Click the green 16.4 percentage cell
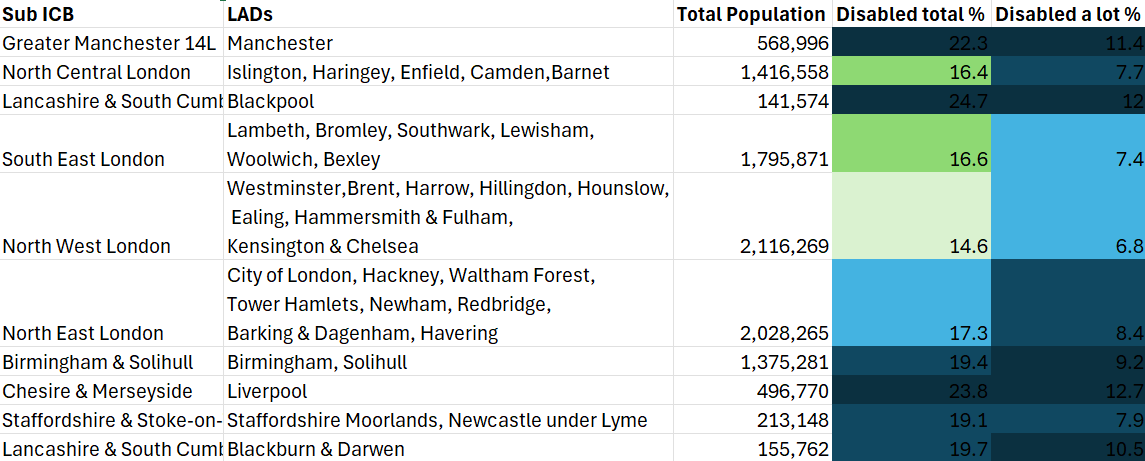This screenshot has height=461, width=1145. pos(911,72)
